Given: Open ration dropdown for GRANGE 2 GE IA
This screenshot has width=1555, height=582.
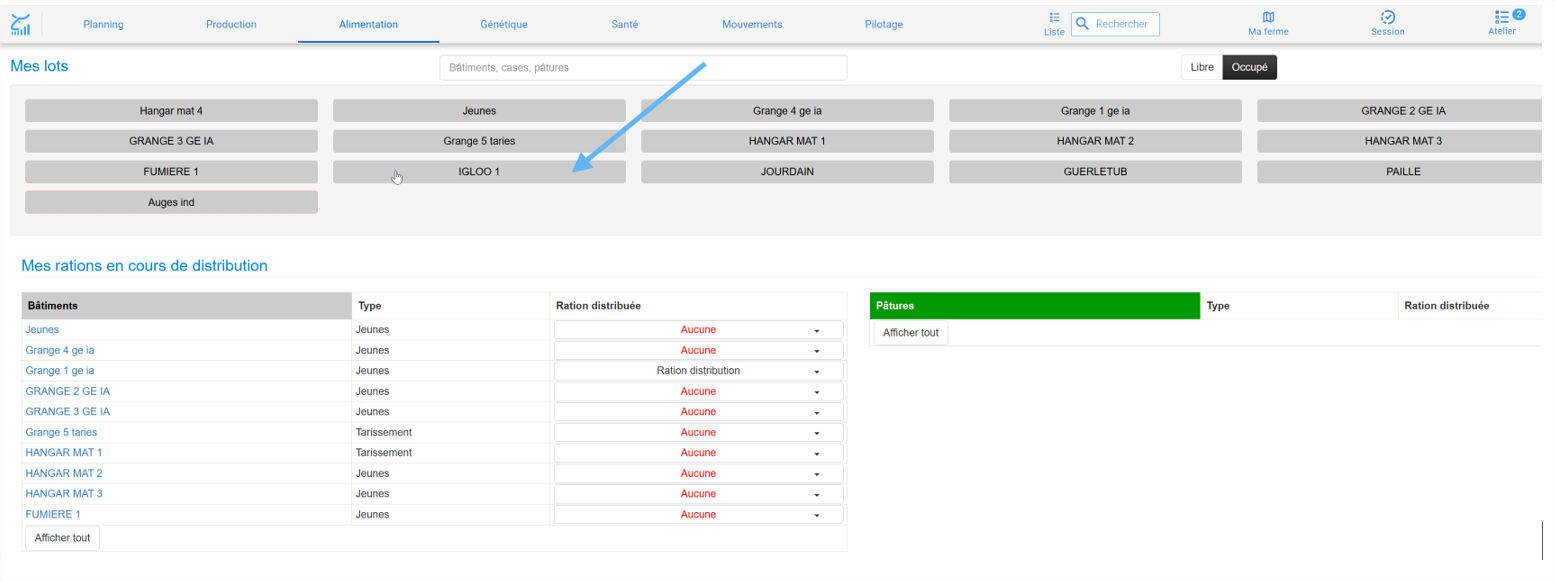Looking at the screenshot, I should pos(699,391).
